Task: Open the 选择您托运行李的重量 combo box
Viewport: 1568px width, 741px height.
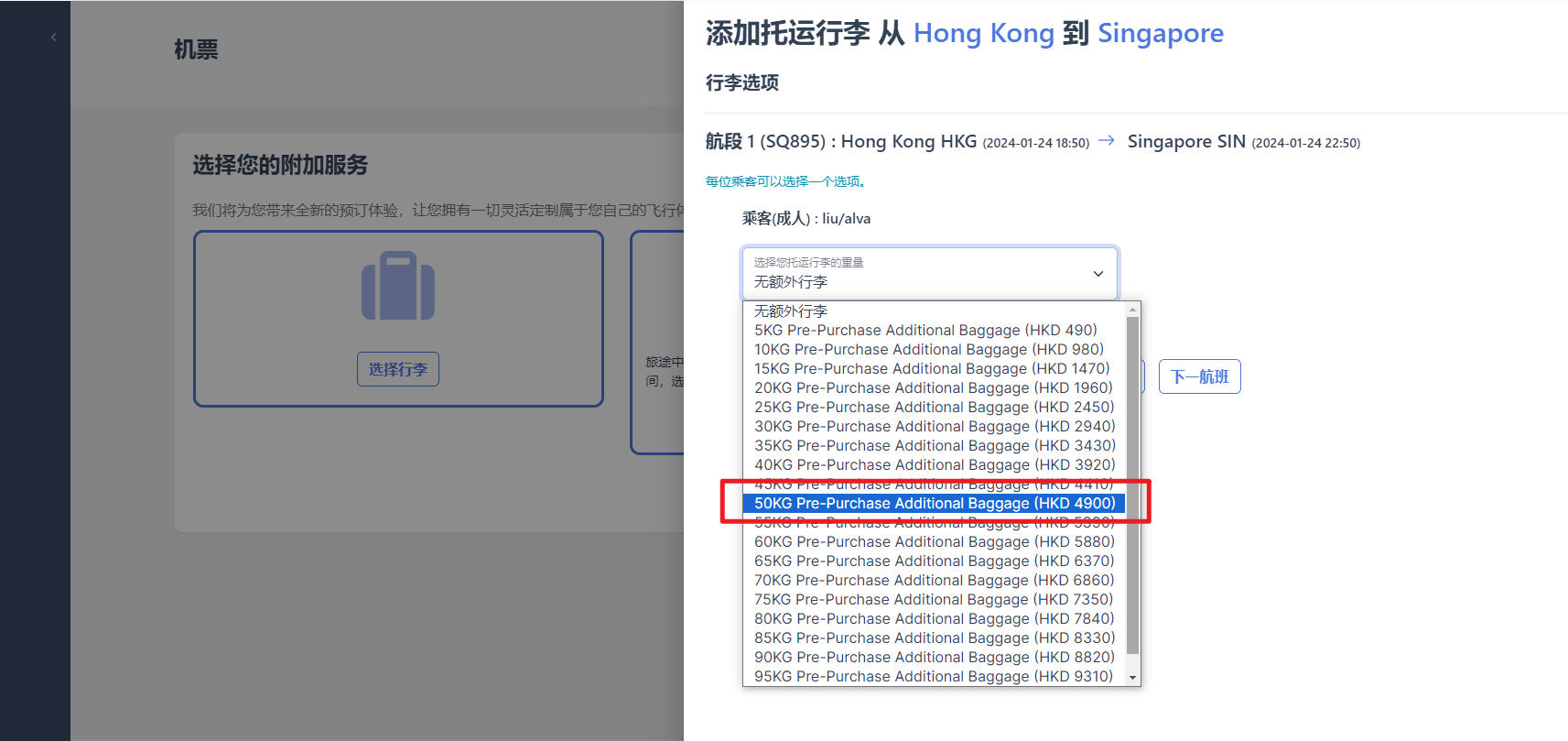Action: tap(929, 273)
